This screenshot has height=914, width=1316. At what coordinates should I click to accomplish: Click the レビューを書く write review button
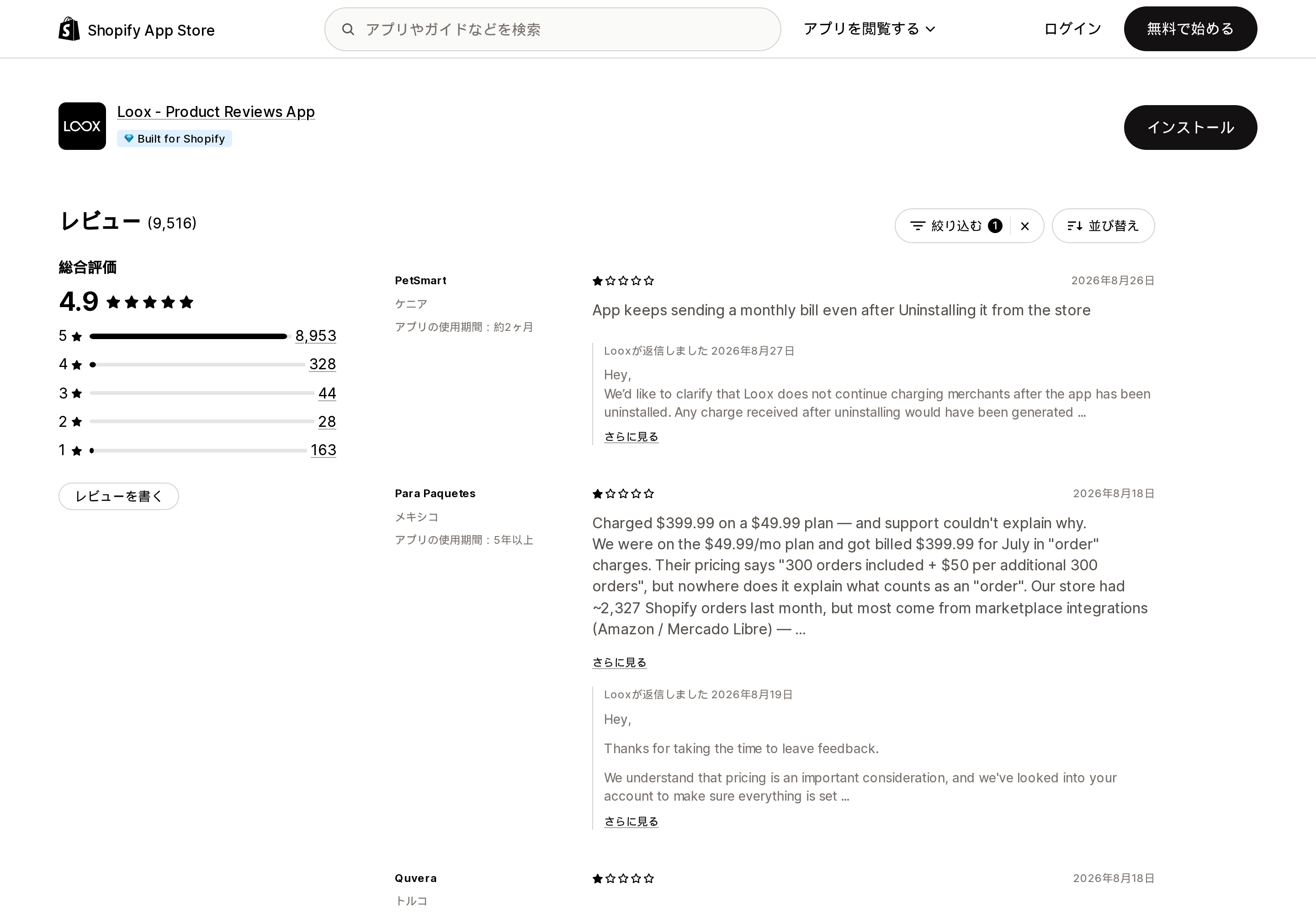tap(118, 496)
